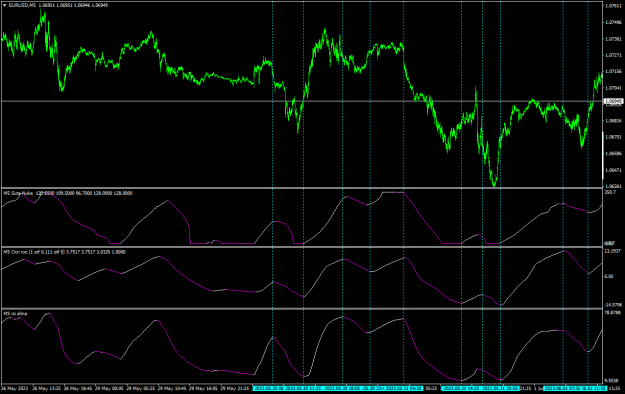Click the second indicator label starting 'M5 Ocn'

point(65,252)
